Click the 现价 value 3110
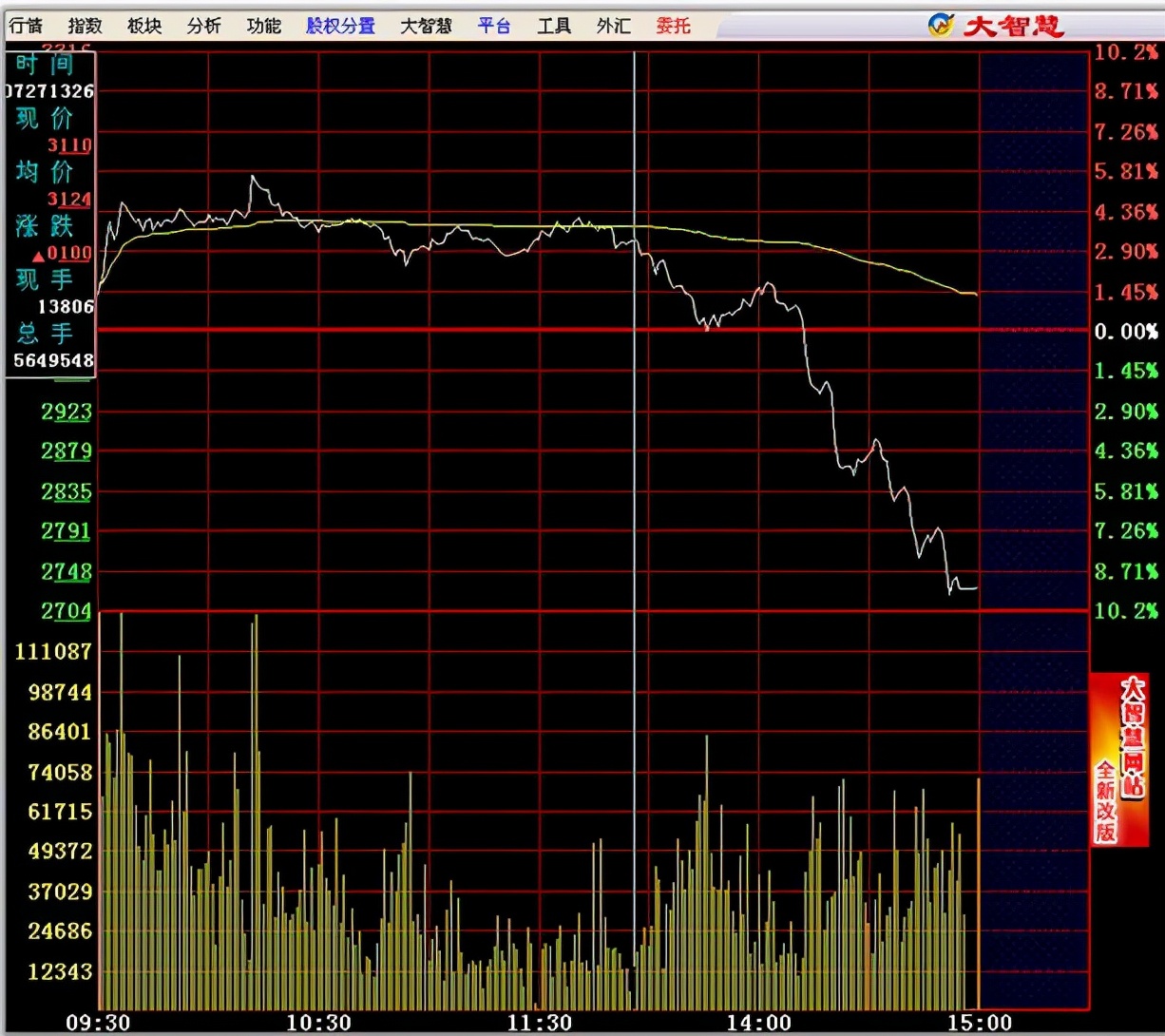The image size is (1165, 1036). click(69, 145)
